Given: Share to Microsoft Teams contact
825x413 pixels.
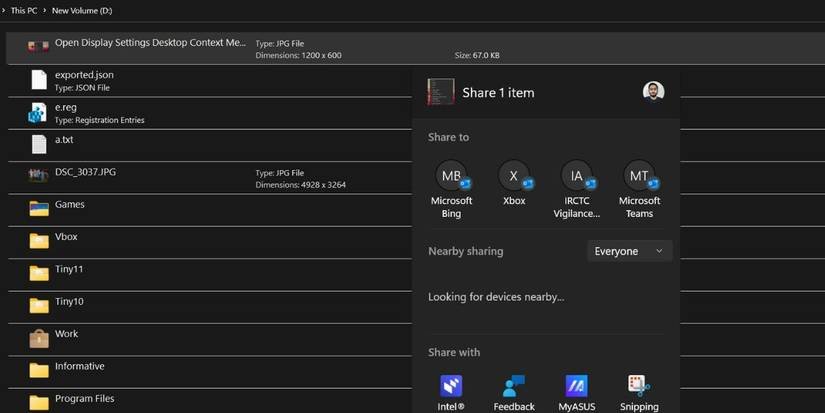Looking at the screenshot, I should (639, 177).
